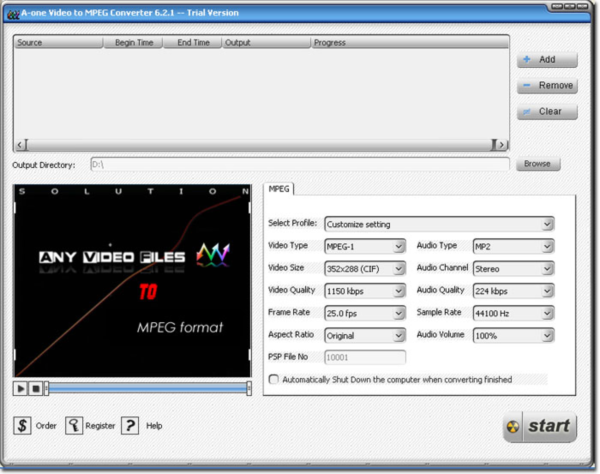Screen dimensions: 600x474
Task: Play the preview video
Action: click(x=21, y=389)
